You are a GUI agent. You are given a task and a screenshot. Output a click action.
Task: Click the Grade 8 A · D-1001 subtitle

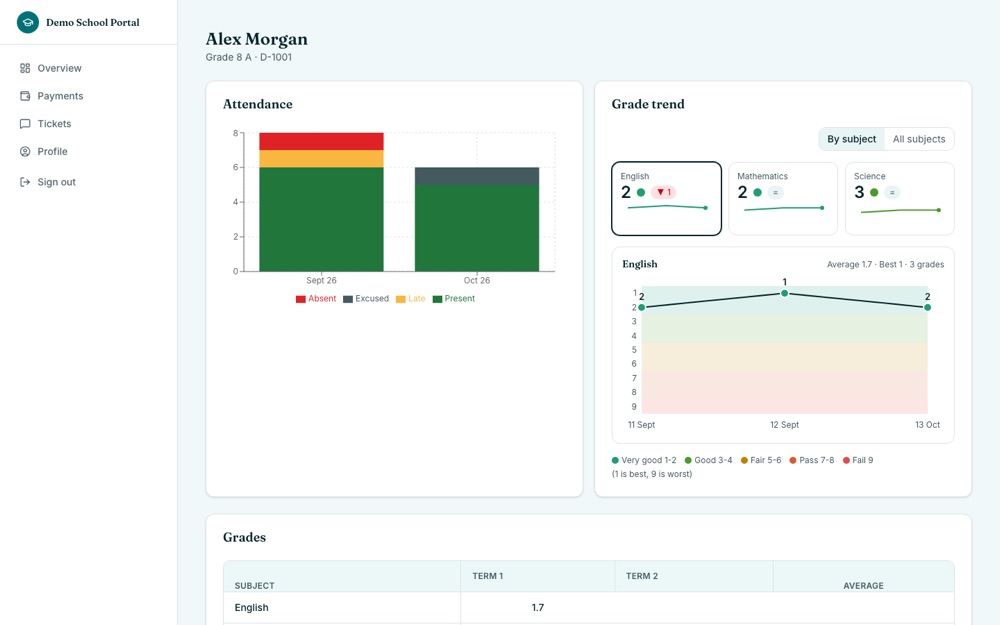249,57
